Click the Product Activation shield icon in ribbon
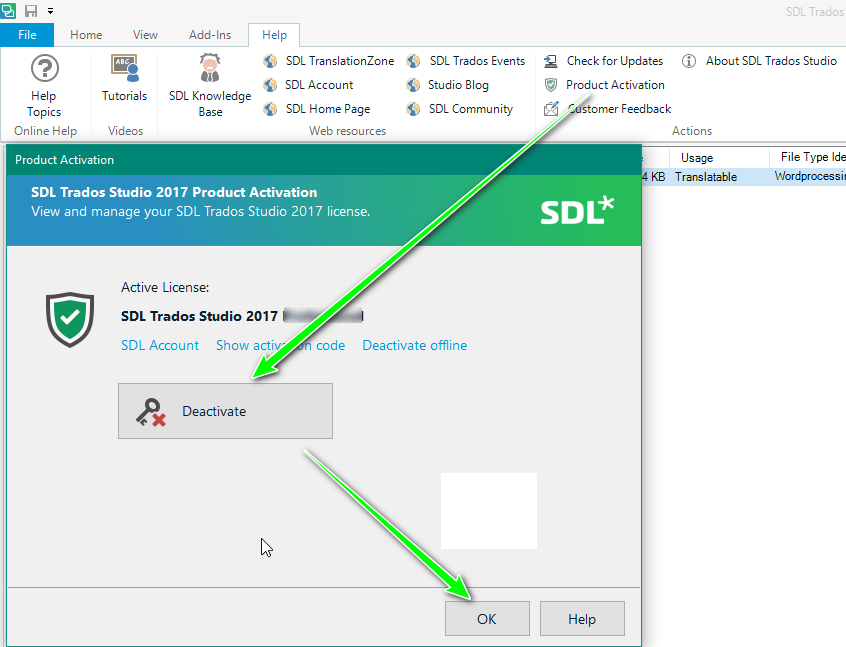This screenshot has height=647, width=846. pos(551,85)
